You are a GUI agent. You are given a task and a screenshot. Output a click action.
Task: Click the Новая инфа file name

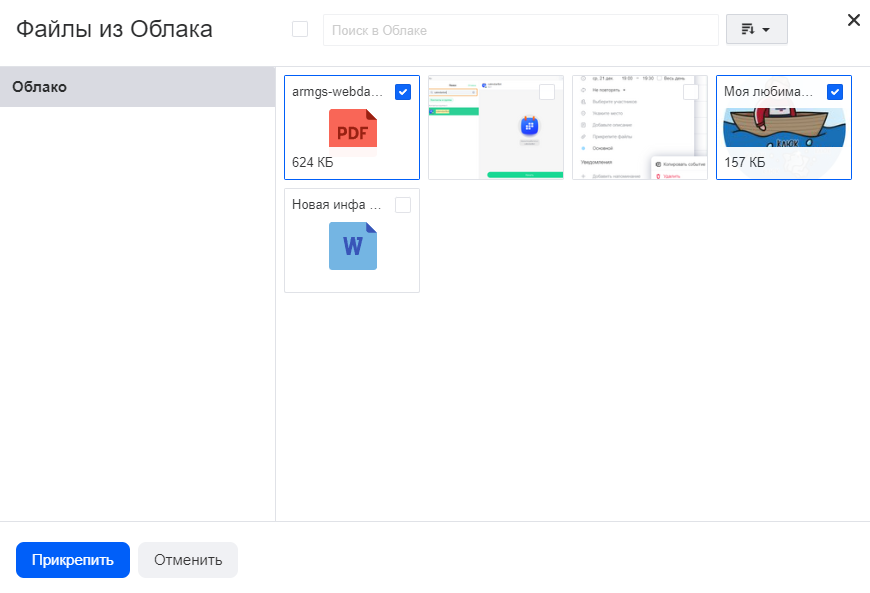point(336,205)
